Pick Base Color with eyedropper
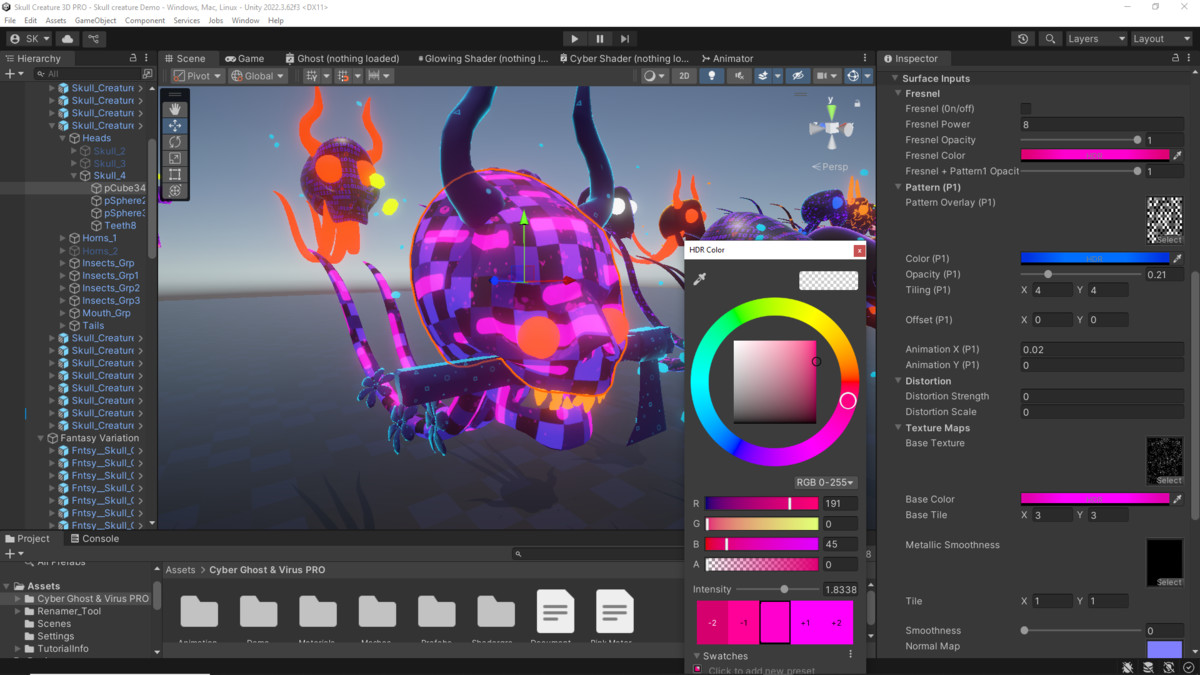 pyautogui.click(x=1177, y=499)
